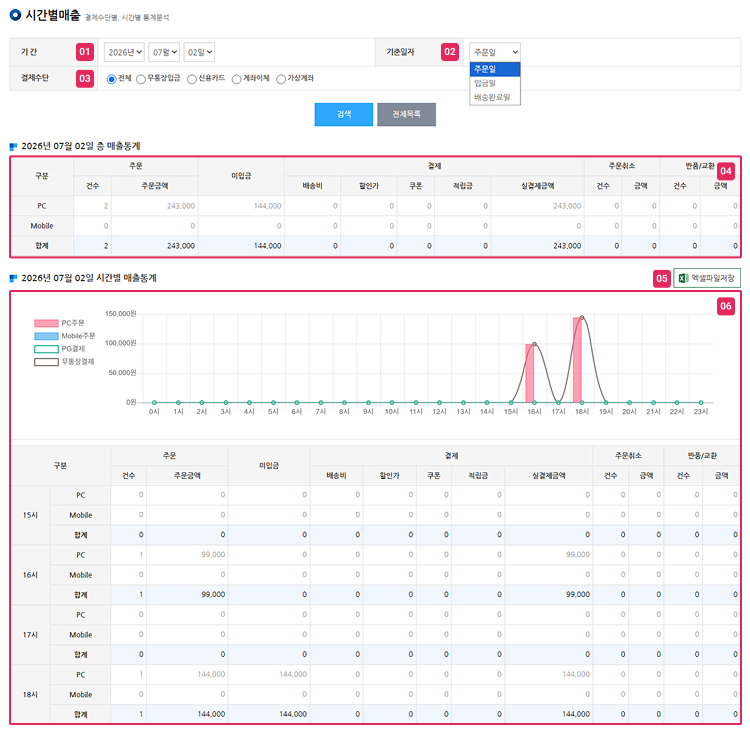
Task: Click PC row label in summary table
Action: pos(42,206)
